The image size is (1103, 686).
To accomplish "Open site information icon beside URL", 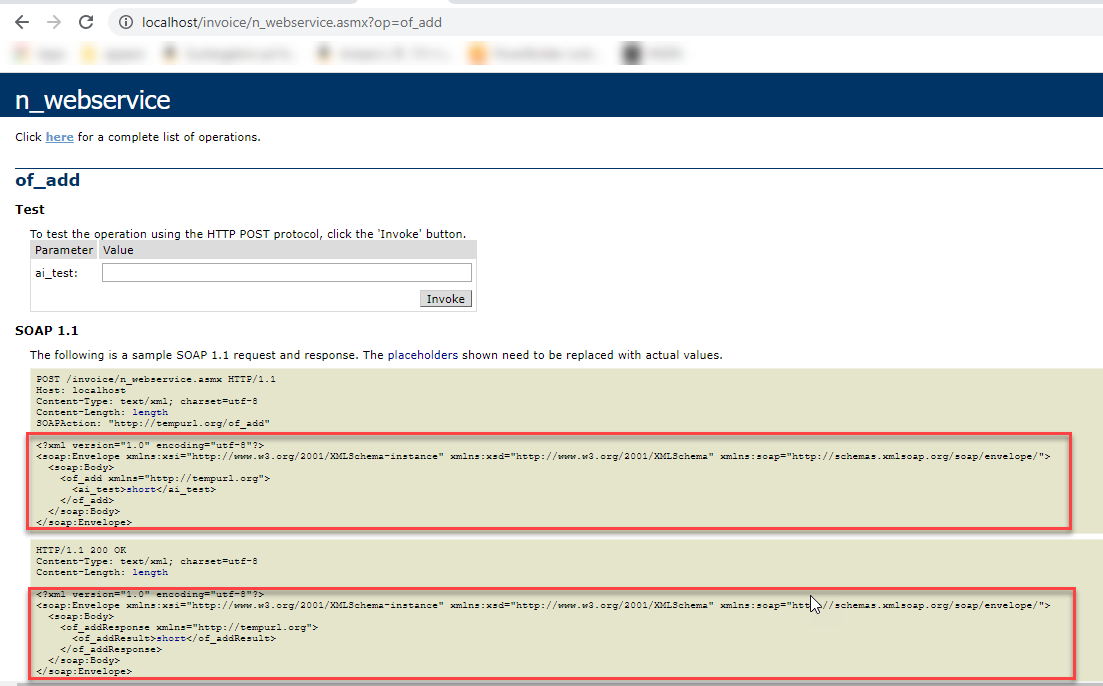I will coord(126,22).
